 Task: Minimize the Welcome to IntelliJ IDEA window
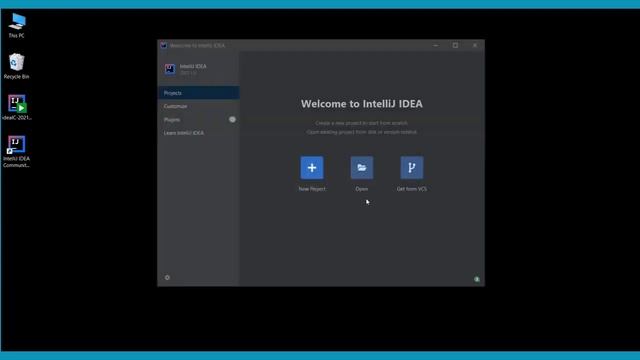[436, 45]
